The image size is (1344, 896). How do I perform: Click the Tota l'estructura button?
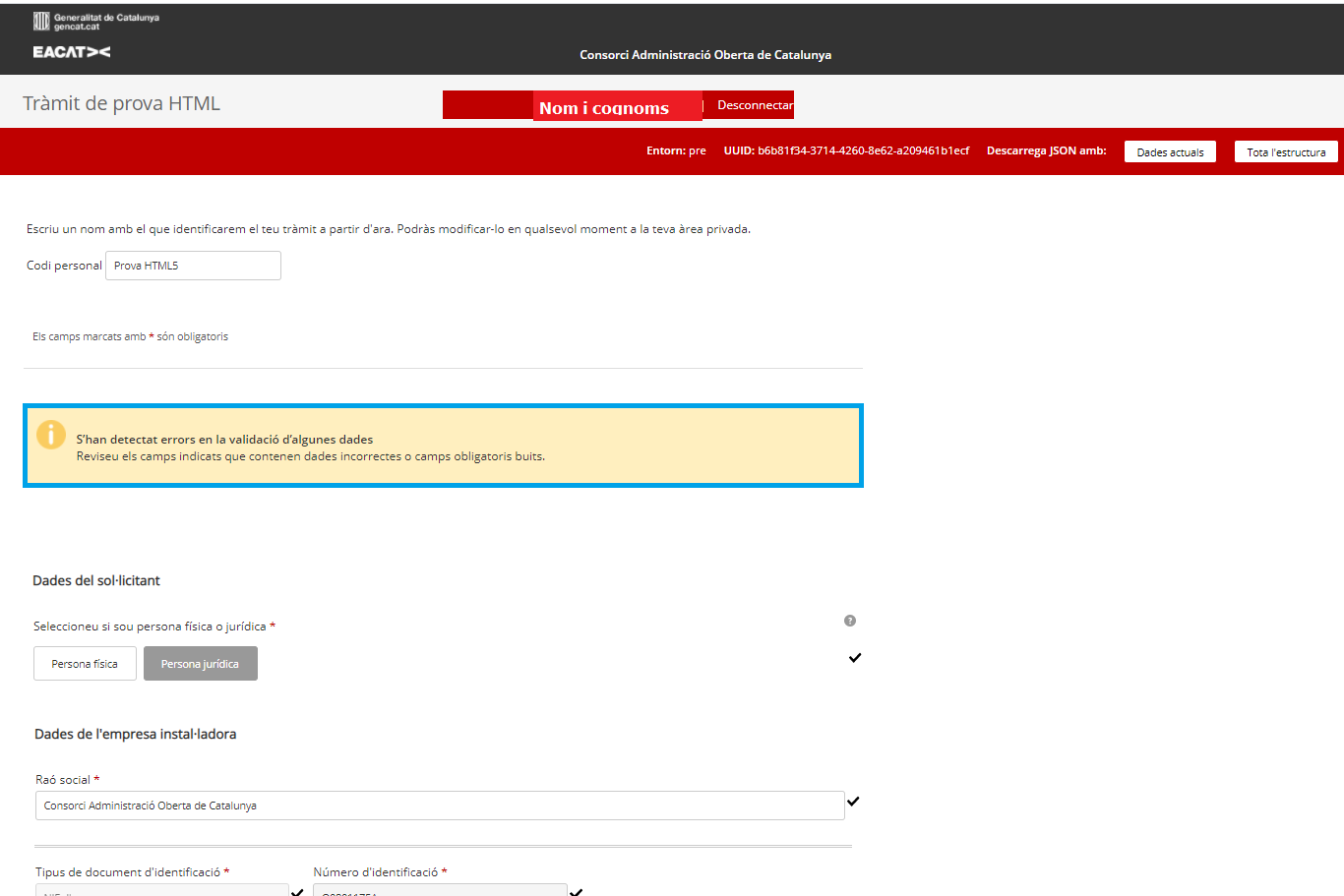pyautogui.click(x=1286, y=151)
